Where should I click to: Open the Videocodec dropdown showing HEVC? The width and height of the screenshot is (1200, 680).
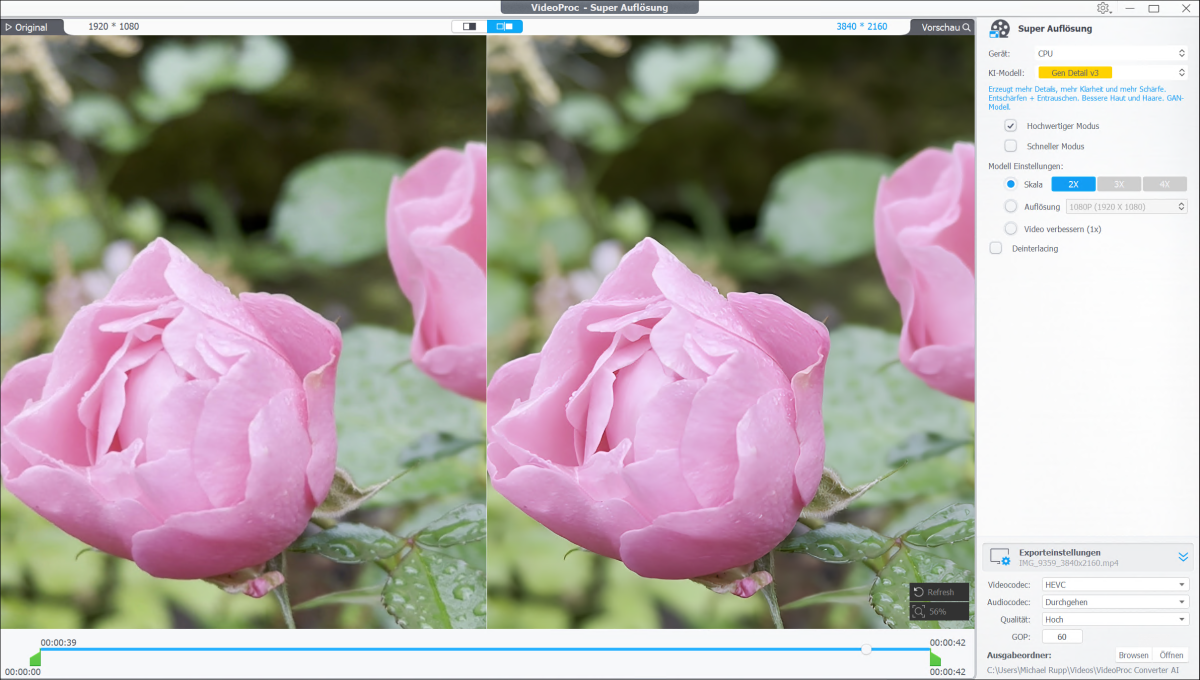coord(1114,583)
